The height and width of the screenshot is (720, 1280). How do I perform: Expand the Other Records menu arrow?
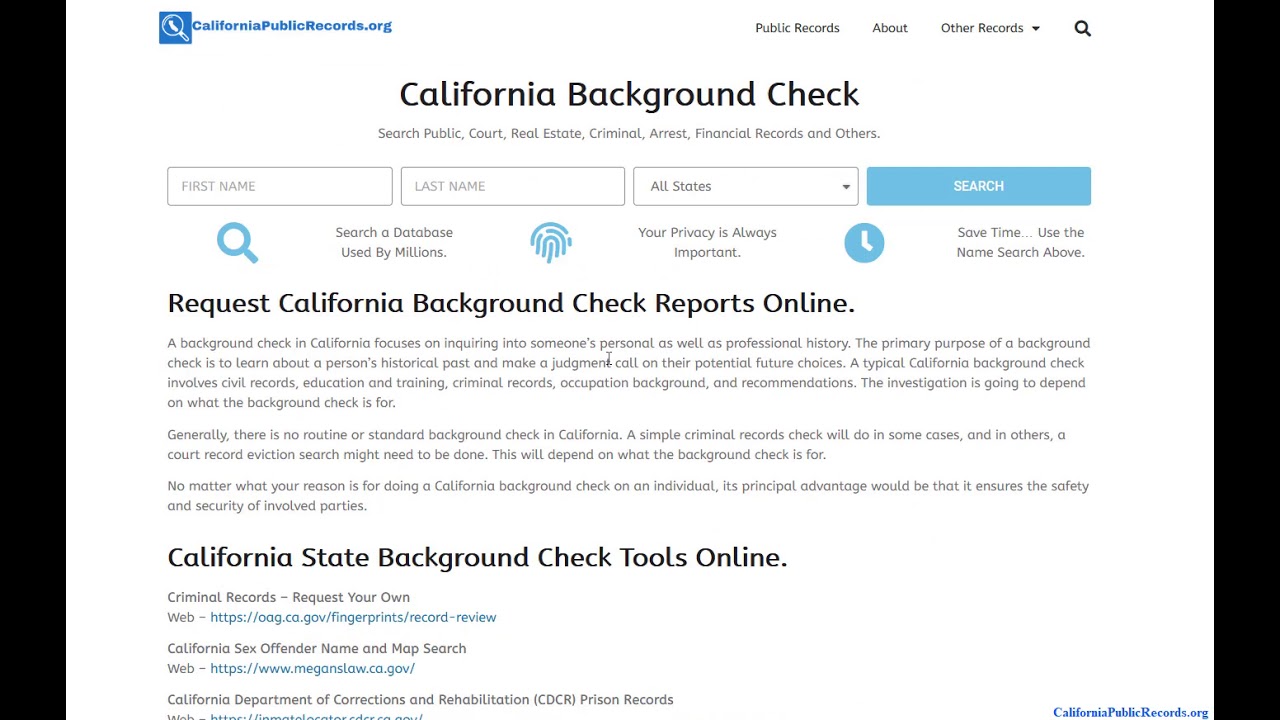click(1035, 29)
